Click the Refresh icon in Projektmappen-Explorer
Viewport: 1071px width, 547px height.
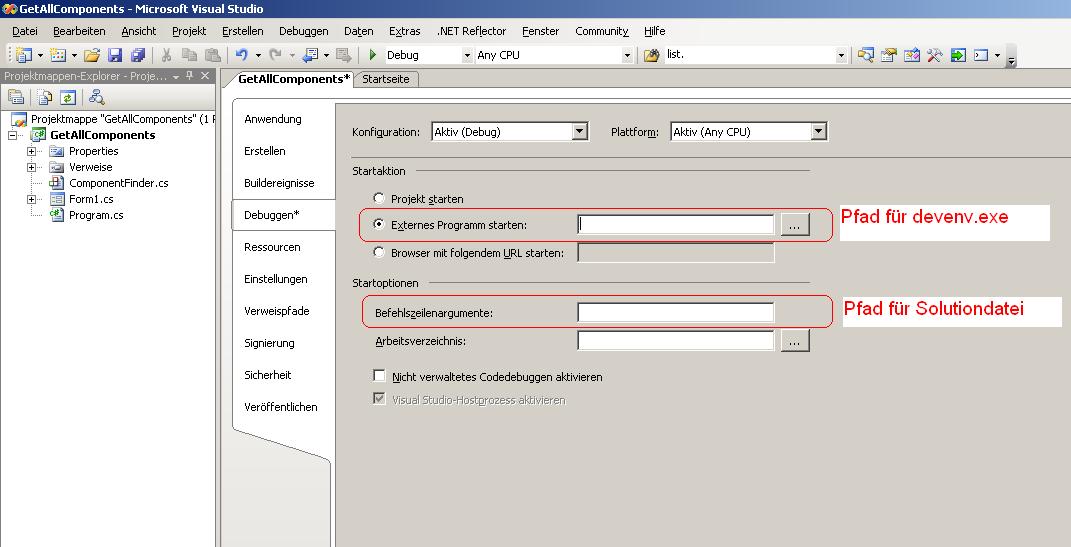pyautogui.click(x=68, y=97)
